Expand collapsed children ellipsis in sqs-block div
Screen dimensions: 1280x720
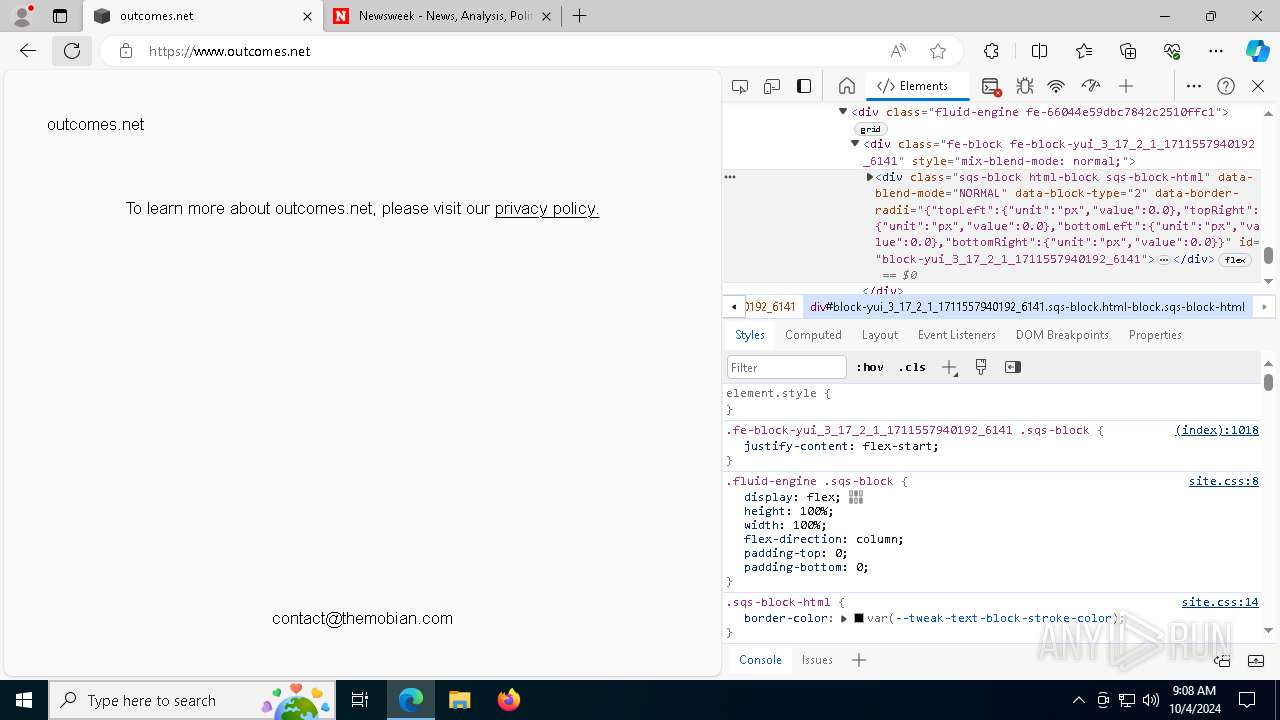point(1164,260)
